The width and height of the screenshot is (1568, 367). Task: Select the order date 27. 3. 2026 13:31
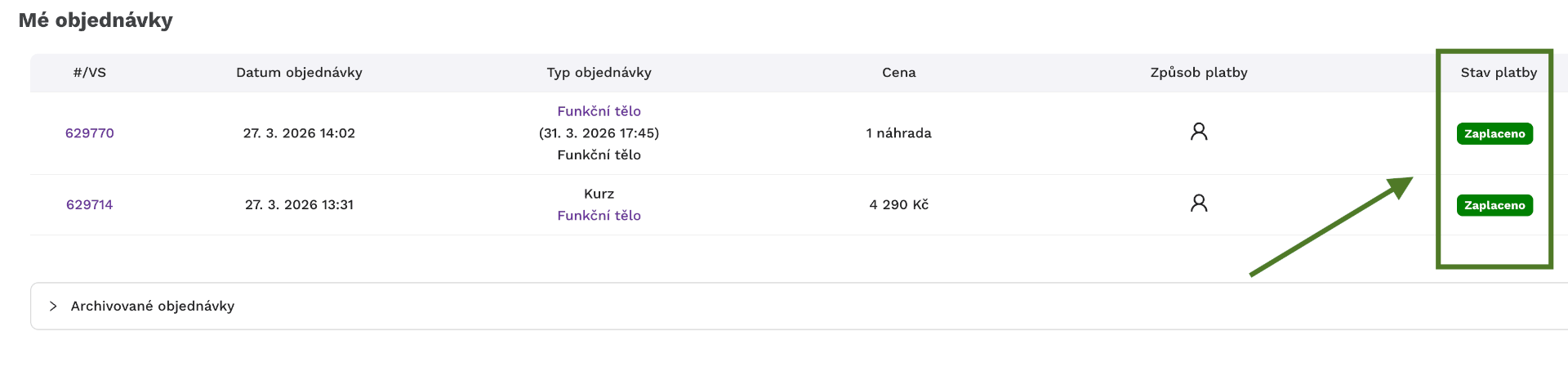[x=299, y=204]
